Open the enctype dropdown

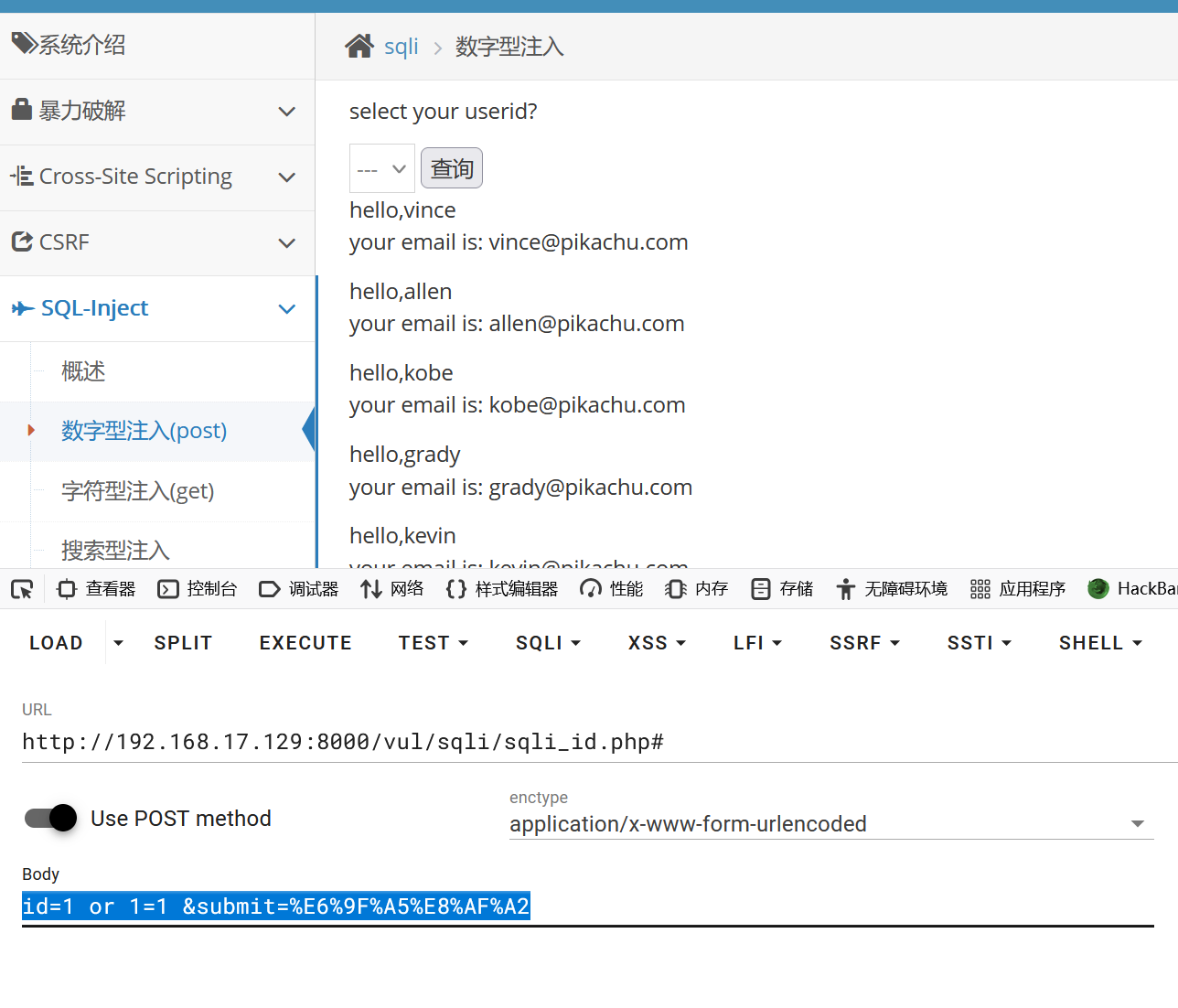pos(830,824)
